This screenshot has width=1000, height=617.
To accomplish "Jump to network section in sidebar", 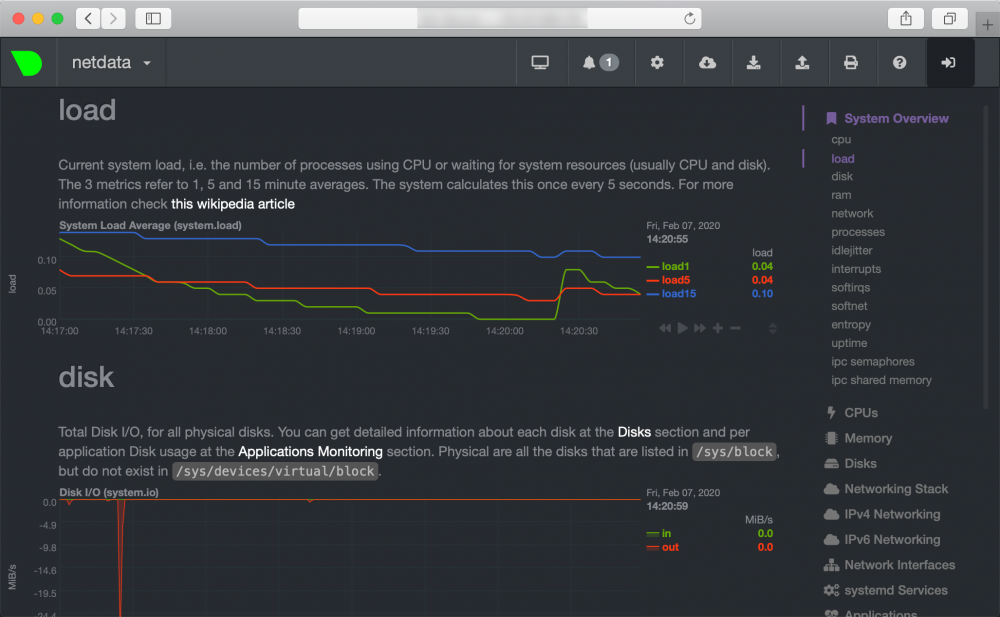I will pyautogui.click(x=852, y=214).
